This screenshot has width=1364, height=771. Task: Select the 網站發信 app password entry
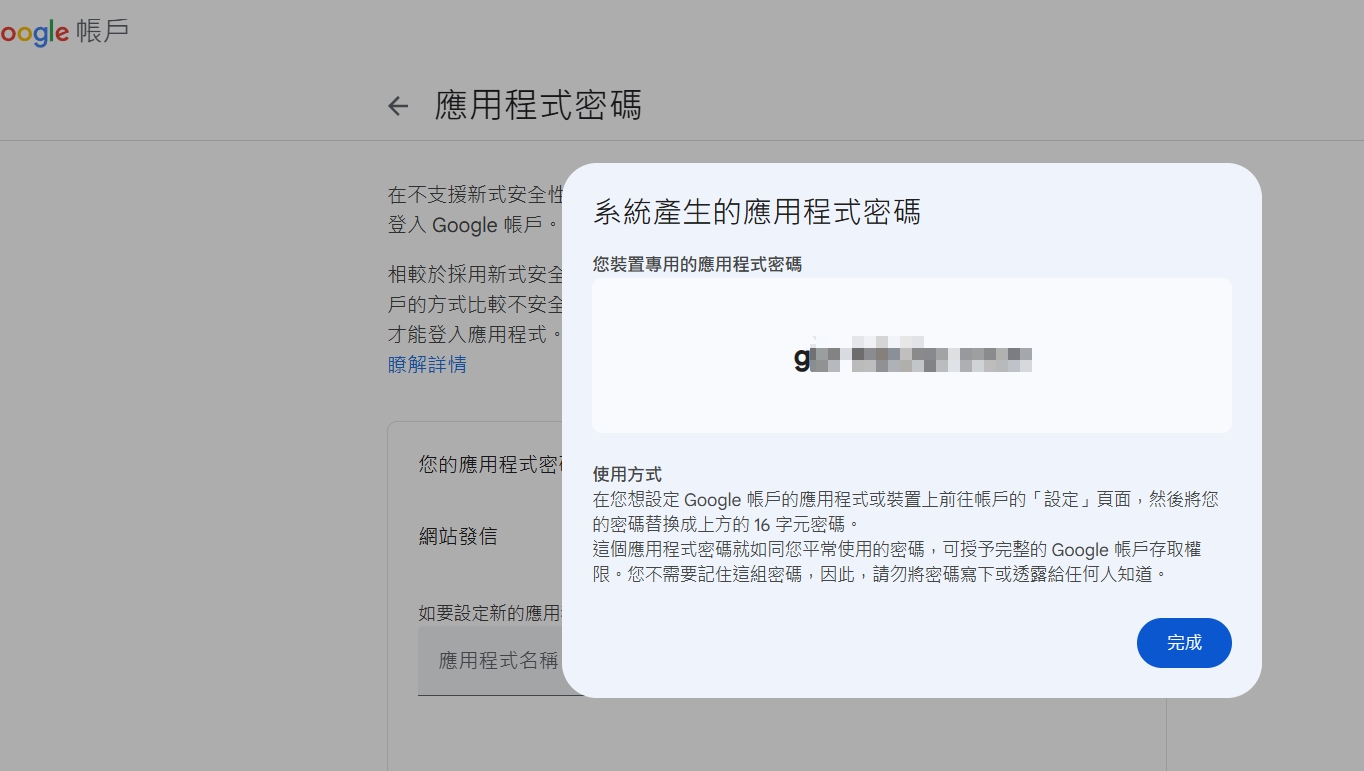[458, 536]
